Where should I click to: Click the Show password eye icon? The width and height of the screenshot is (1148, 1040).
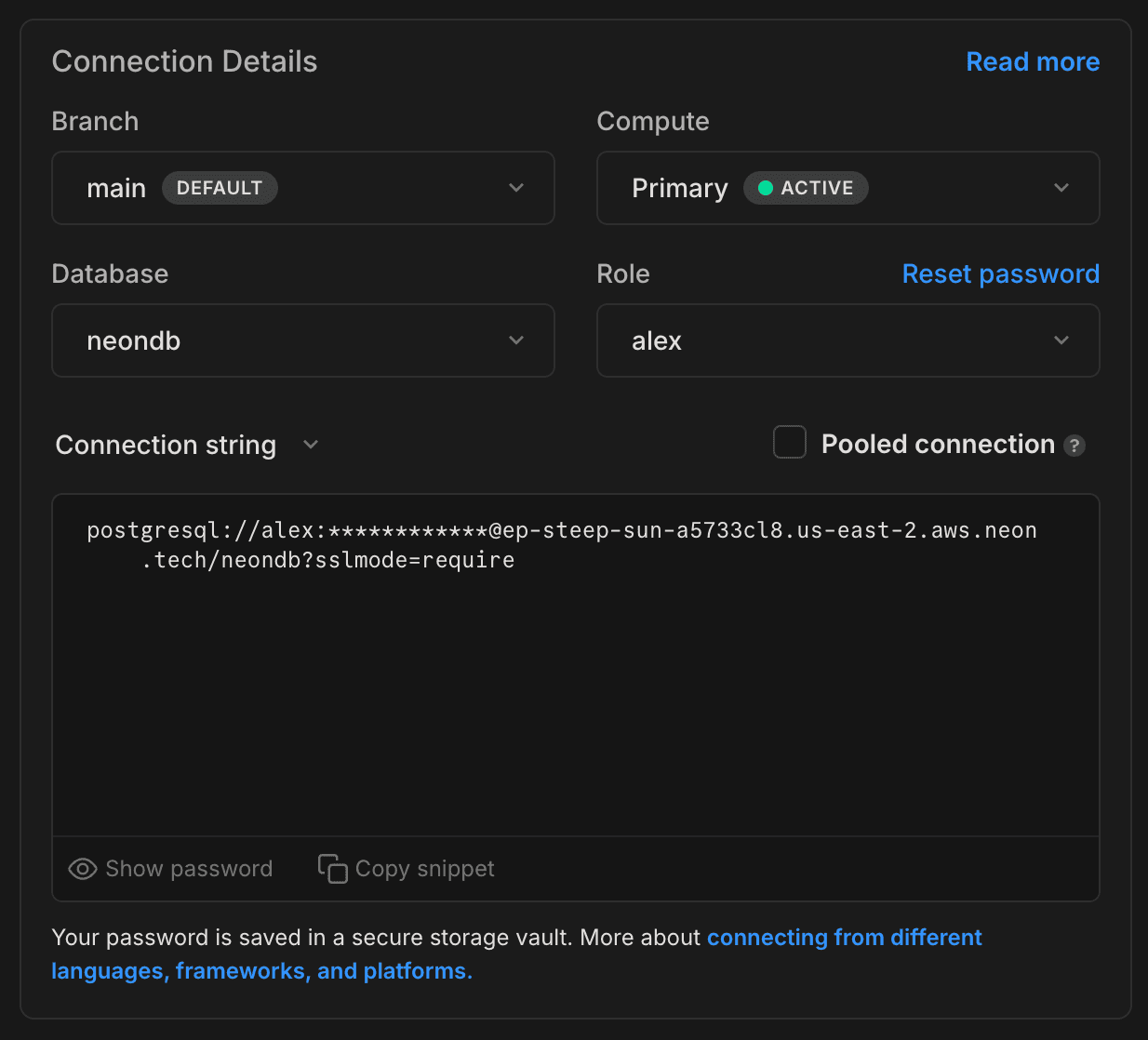point(82,868)
